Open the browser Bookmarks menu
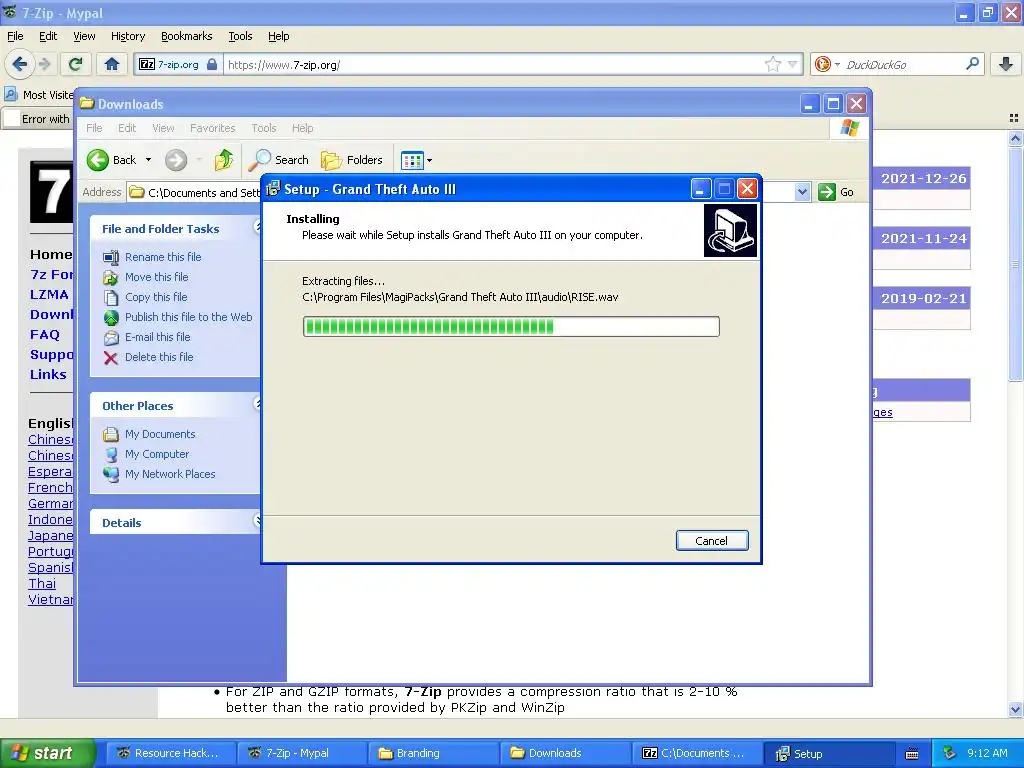This screenshot has width=1024, height=768. [186, 36]
